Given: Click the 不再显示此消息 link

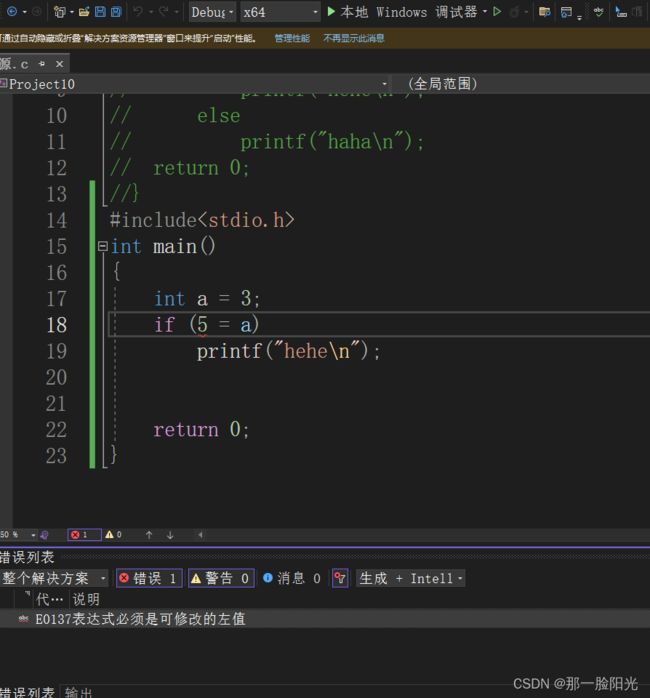Looking at the screenshot, I should coord(353,38).
